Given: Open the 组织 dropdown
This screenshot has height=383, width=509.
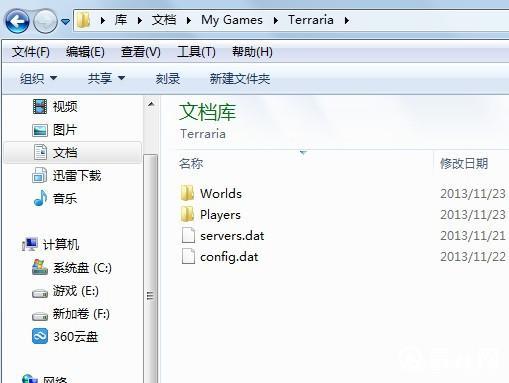Looking at the screenshot, I should click(38, 79).
